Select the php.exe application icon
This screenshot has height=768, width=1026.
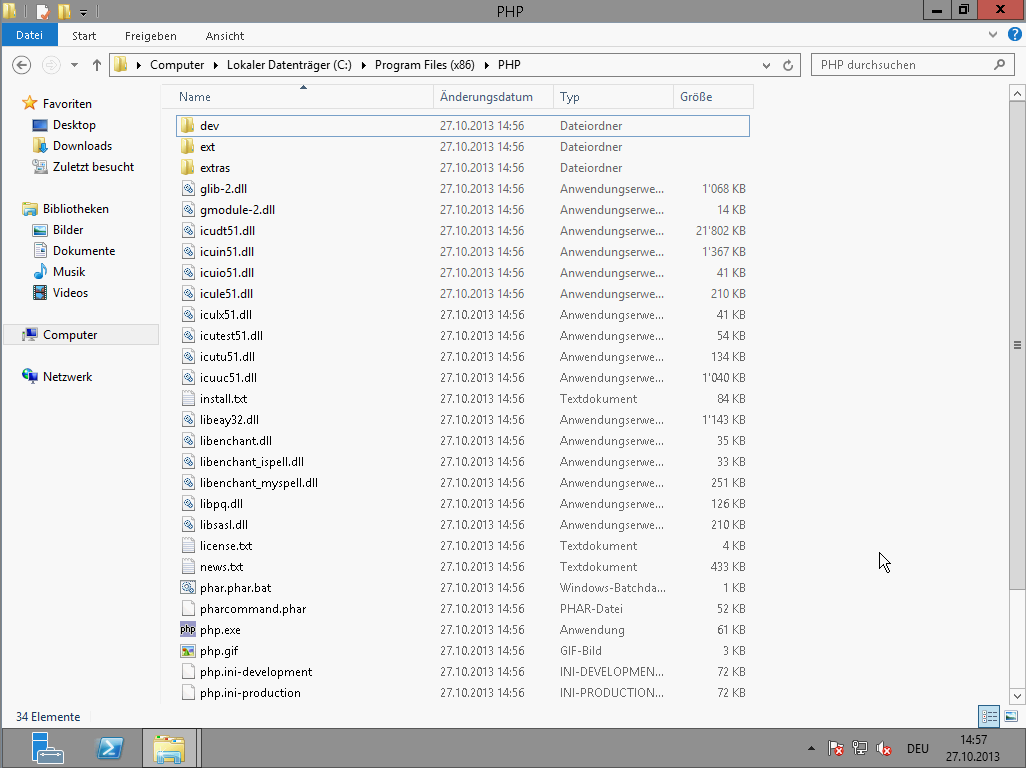pyautogui.click(x=188, y=629)
